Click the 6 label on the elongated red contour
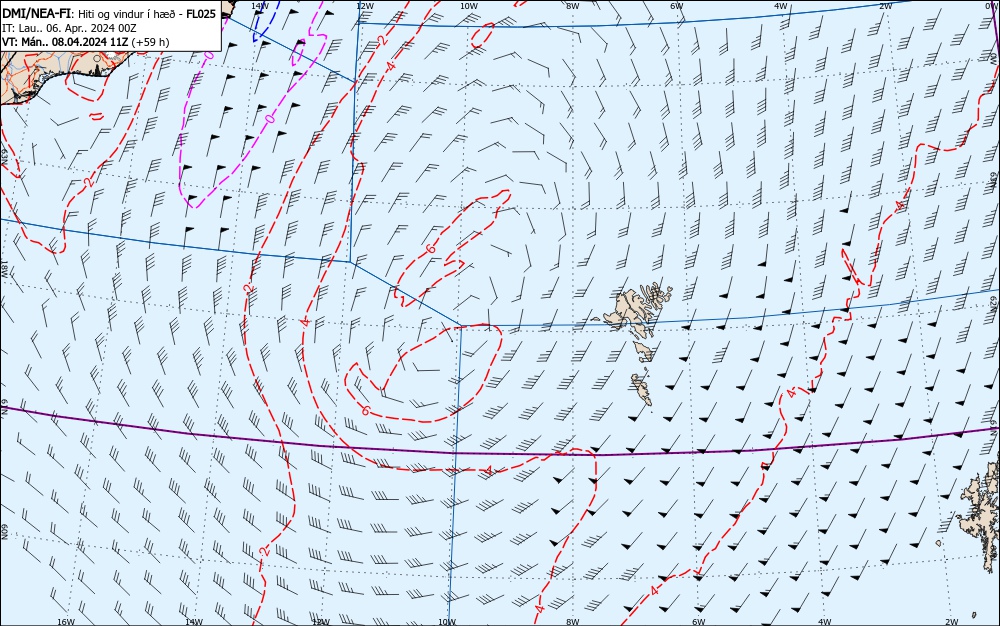The image size is (1000, 626). [432, 249]
